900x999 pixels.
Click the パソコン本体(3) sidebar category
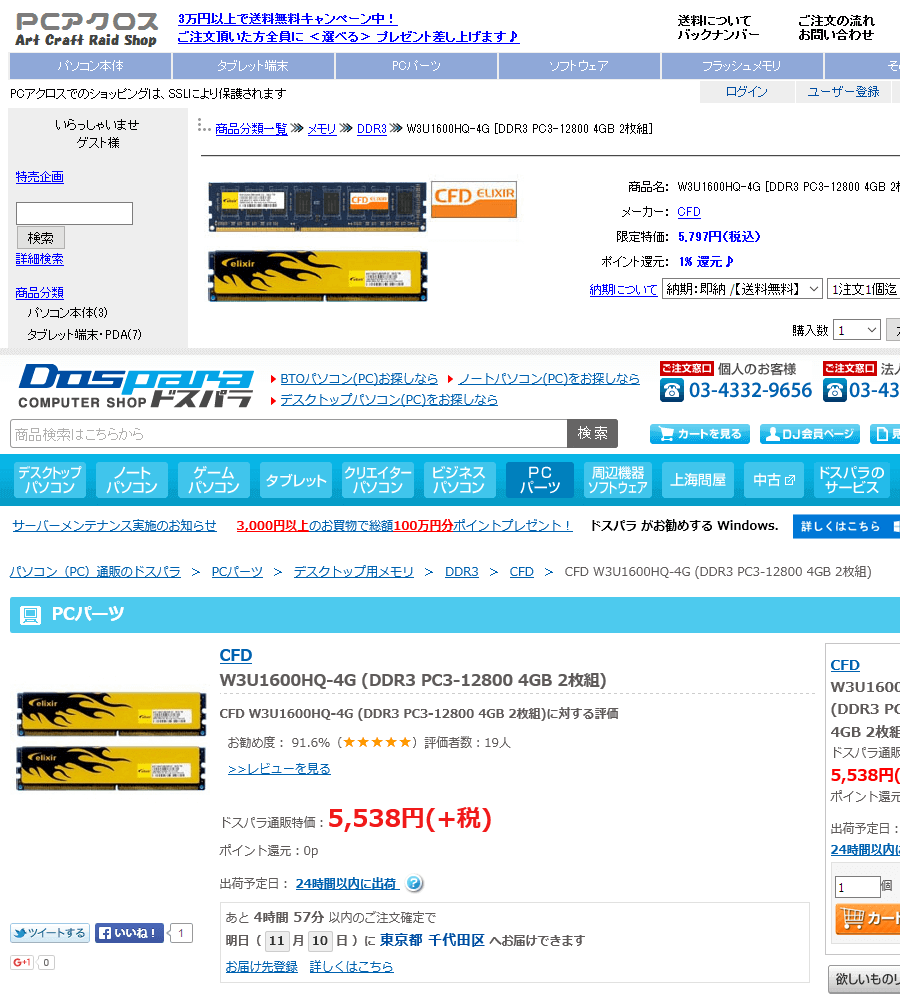pyautogui.click(x=67, y=313)
